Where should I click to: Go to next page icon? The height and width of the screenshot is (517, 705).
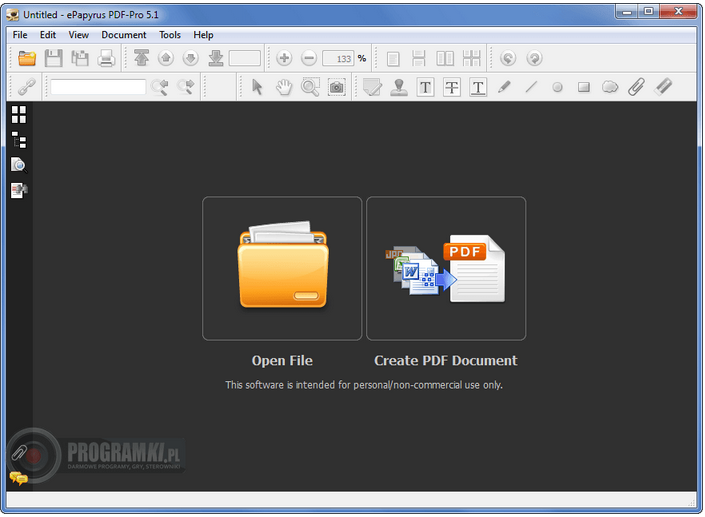tap(191, 58)
